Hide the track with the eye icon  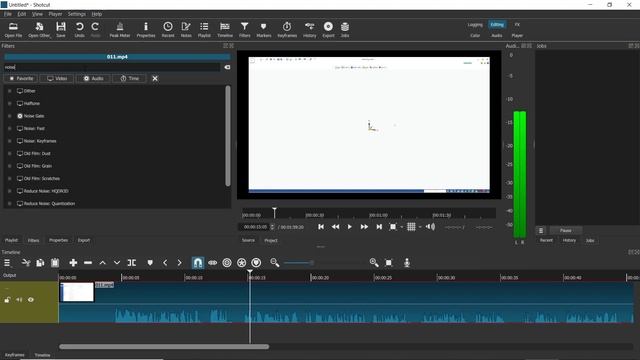tap(31, 300)
